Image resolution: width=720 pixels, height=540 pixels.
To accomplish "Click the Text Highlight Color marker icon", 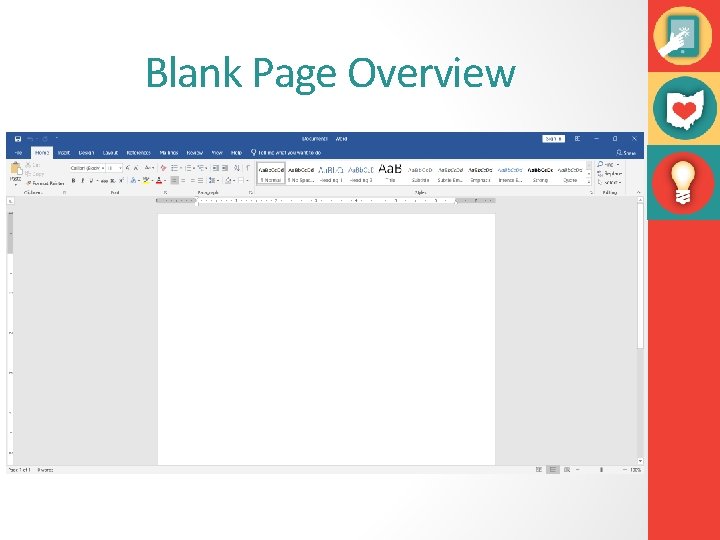I will (x=147, y=180).
